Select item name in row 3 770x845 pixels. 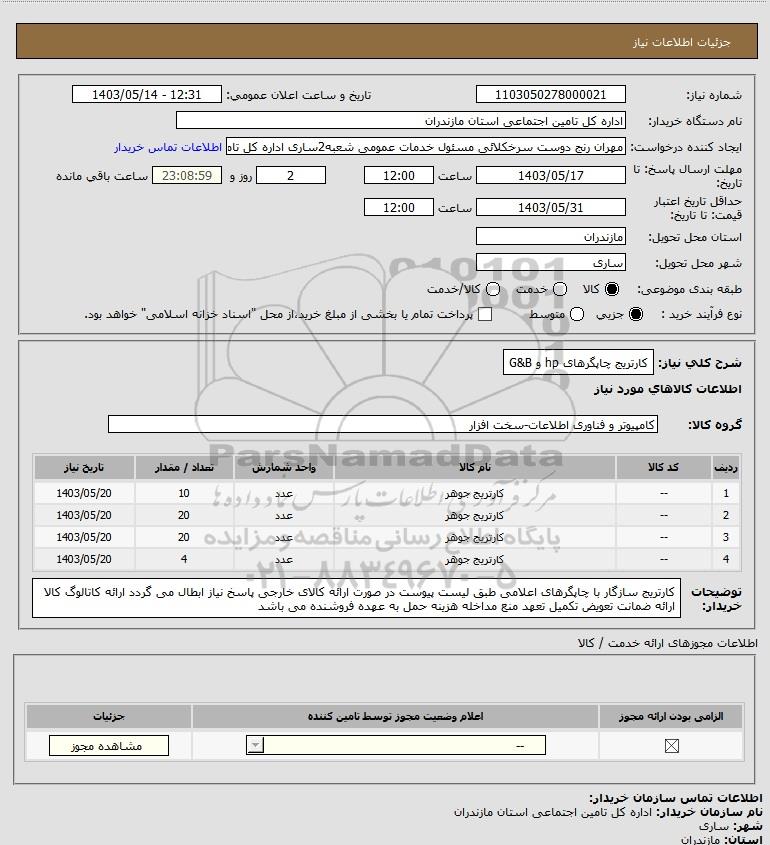click(474, 537)
